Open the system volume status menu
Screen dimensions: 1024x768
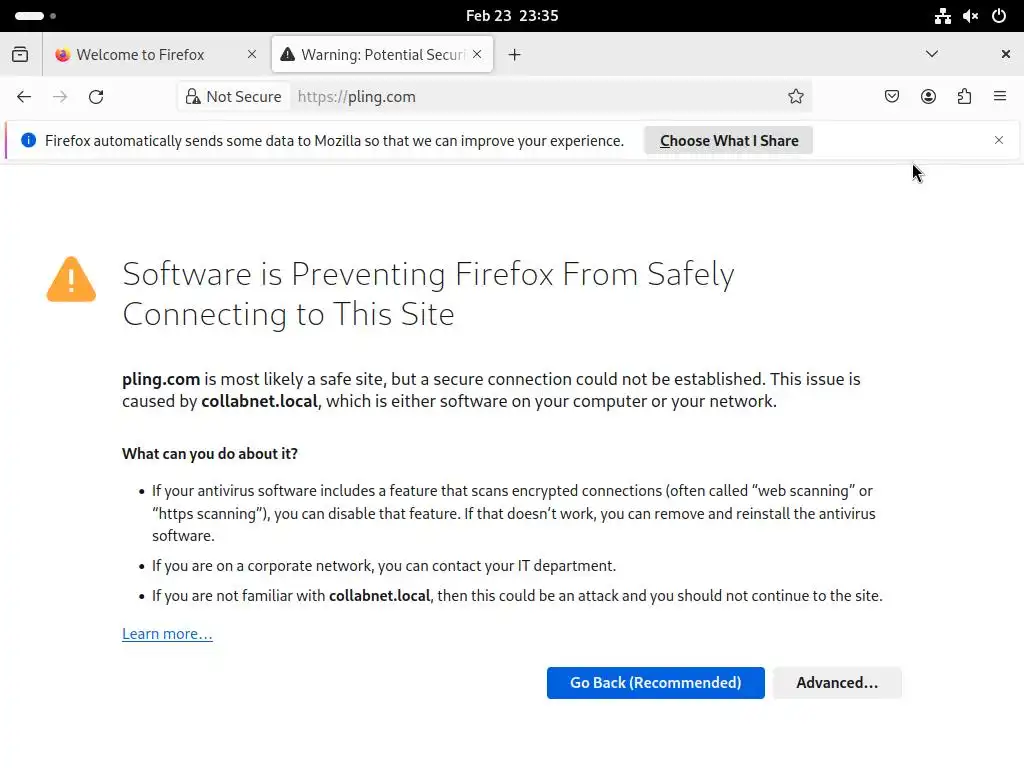[970, 16]
